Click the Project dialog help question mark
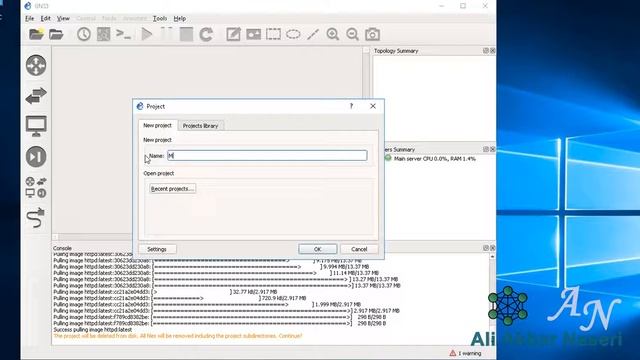640x360 pixels. pyautogui.click(x=351, y=106)
